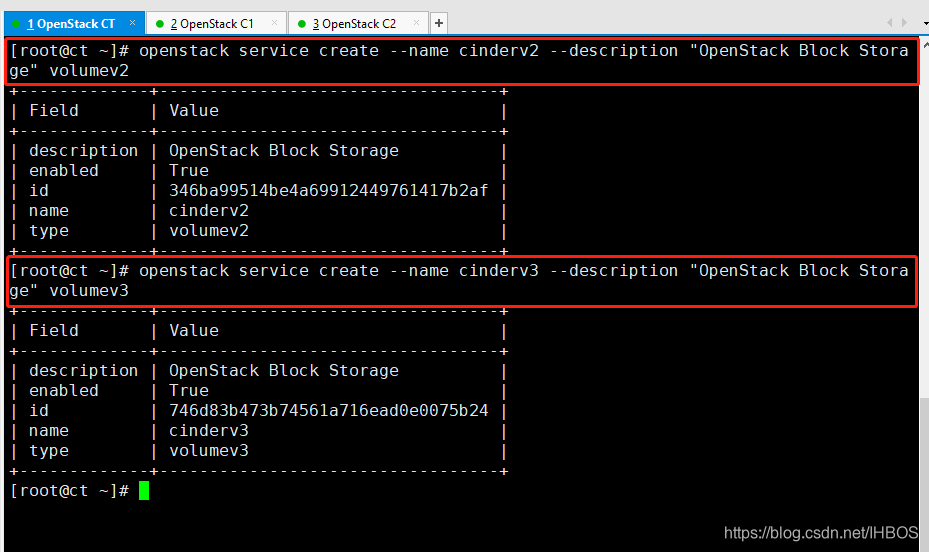Click the type value volumev2 in table
The width and height of the screenshot is (929, 552).
[209, 231]
